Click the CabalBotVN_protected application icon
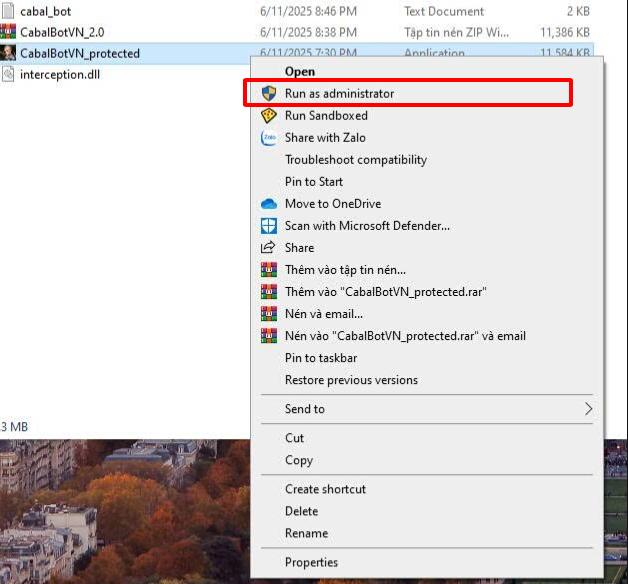Viewport: 628px width, 584px height. coord(8,53)
